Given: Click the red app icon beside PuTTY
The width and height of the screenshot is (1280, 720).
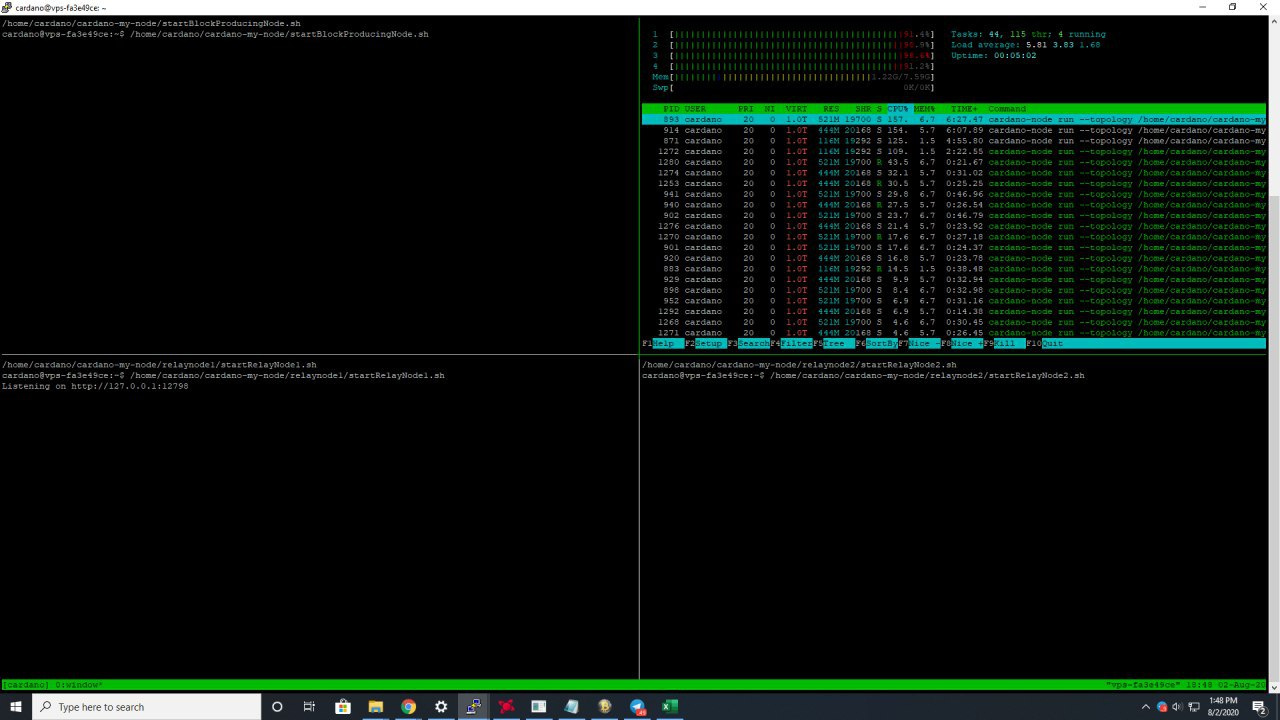Looking at the screenshot, I should point(507,706).
